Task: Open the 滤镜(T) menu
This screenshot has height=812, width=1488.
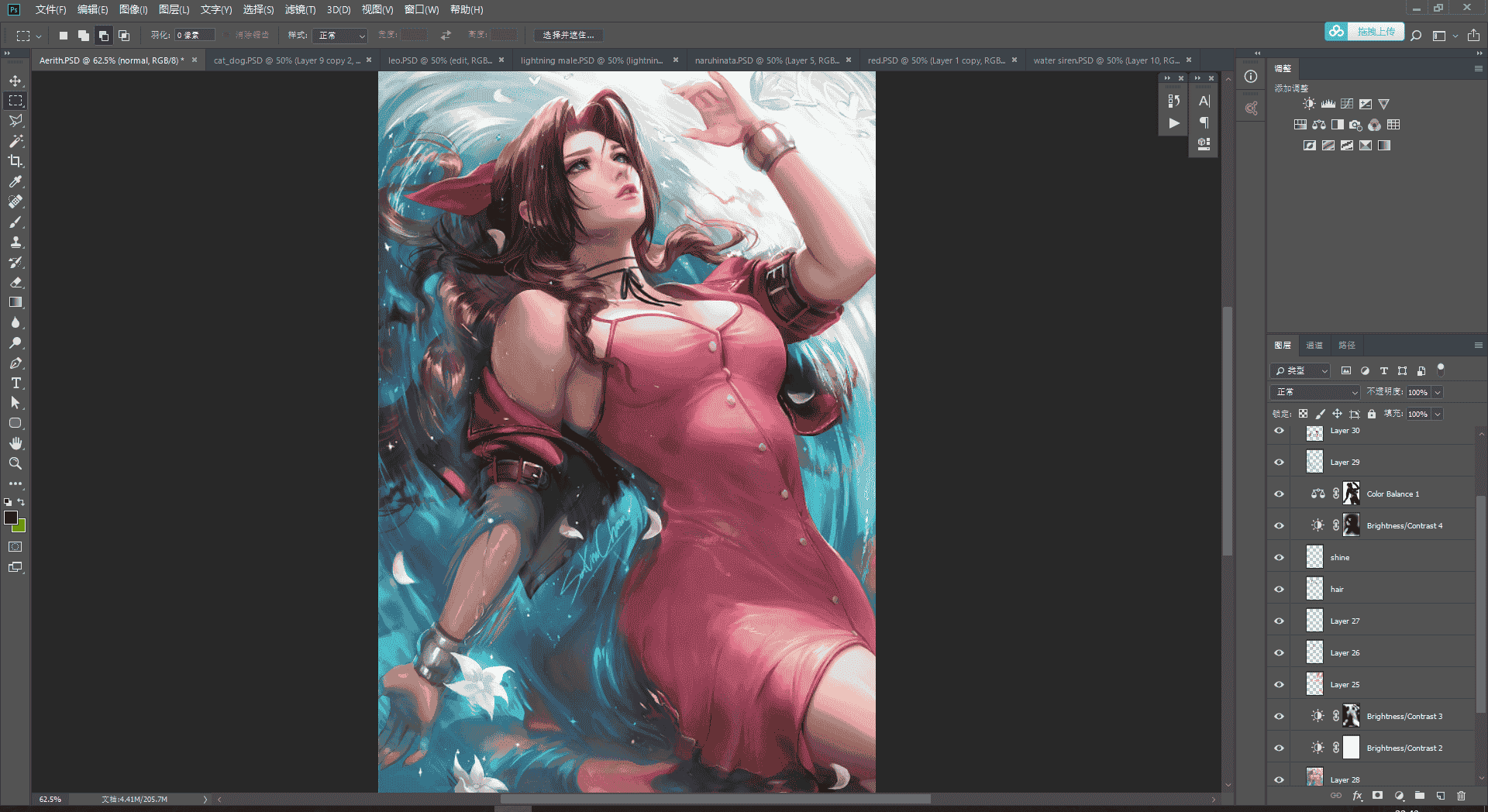Action: tap(300, 9)
